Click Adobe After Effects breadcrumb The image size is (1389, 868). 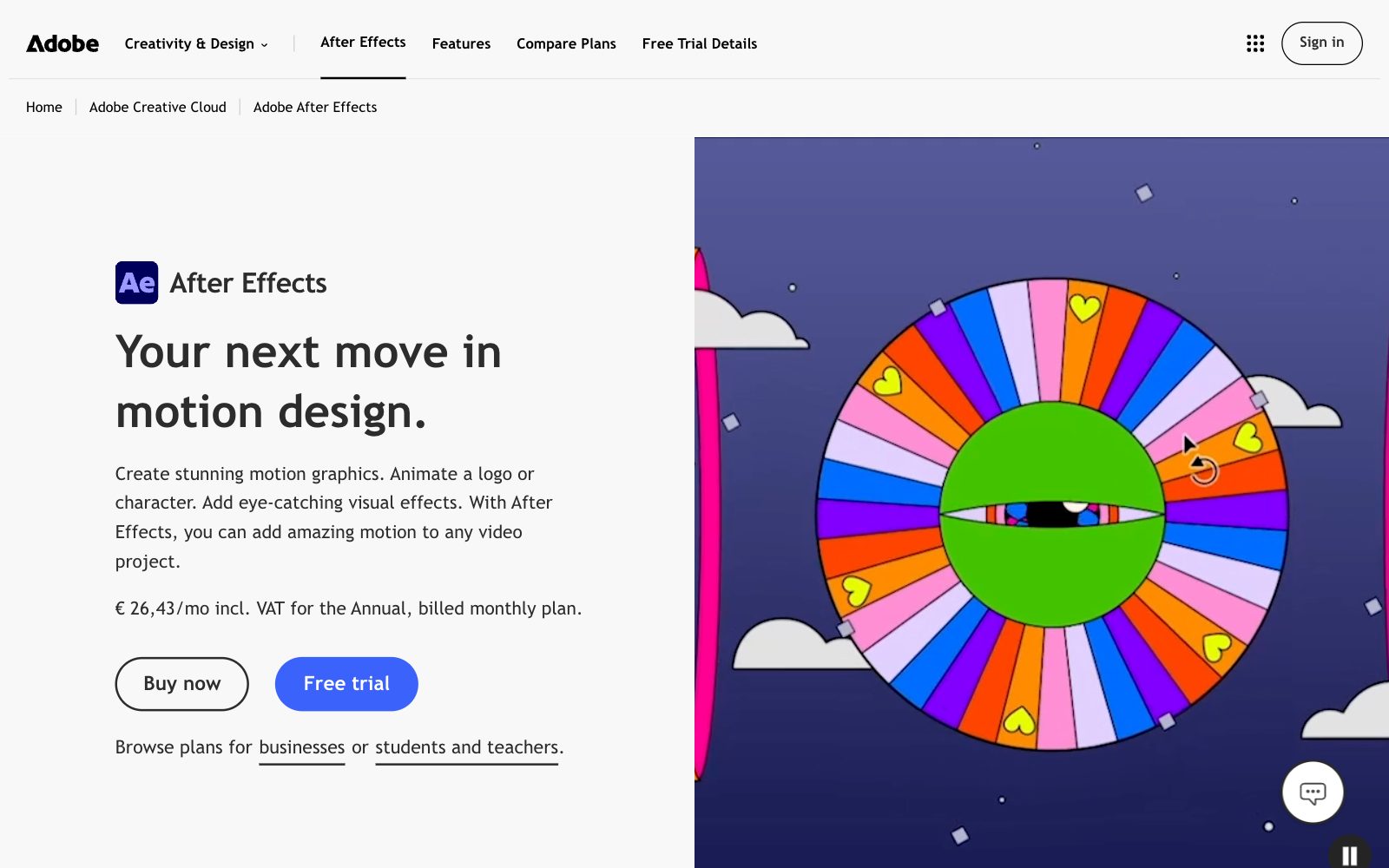pyautogui.click(x=315, y=107)
